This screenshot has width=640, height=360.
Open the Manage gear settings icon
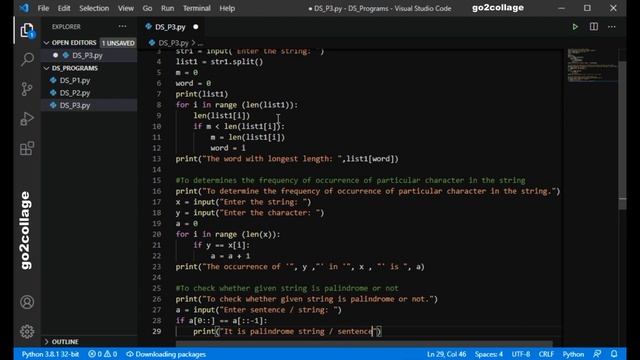[27, 331]
